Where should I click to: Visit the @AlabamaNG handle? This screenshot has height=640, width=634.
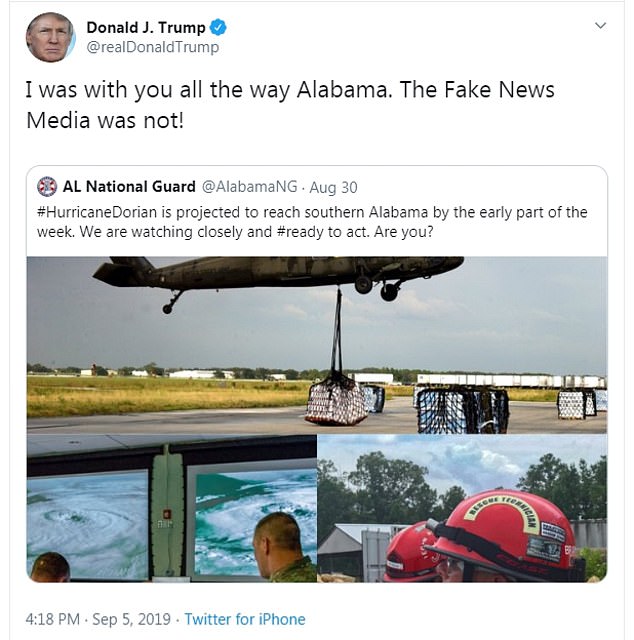point(249,187)
